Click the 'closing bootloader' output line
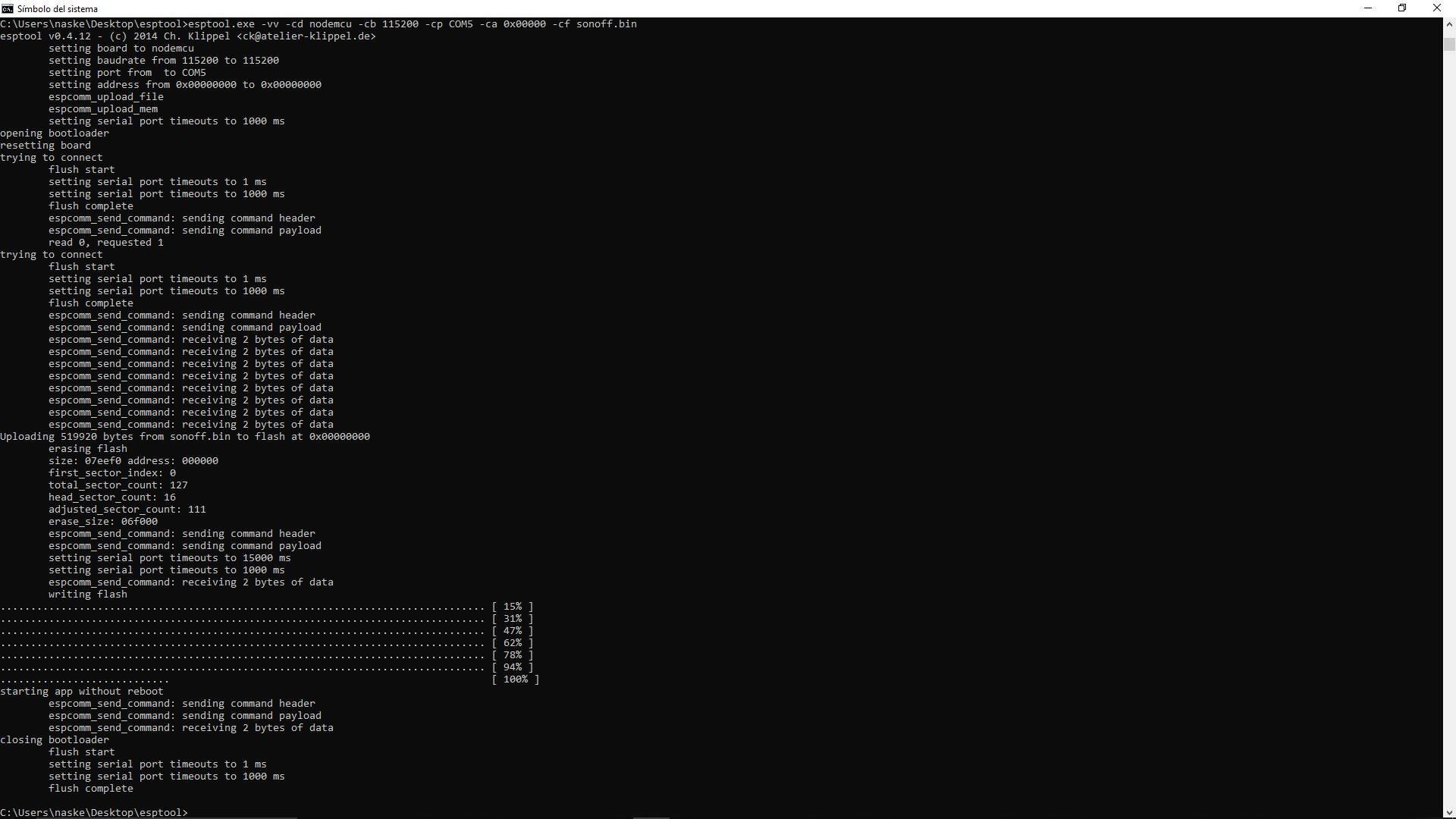The image size is (1456, 819). pyautogui.click(x=55, y=740)
